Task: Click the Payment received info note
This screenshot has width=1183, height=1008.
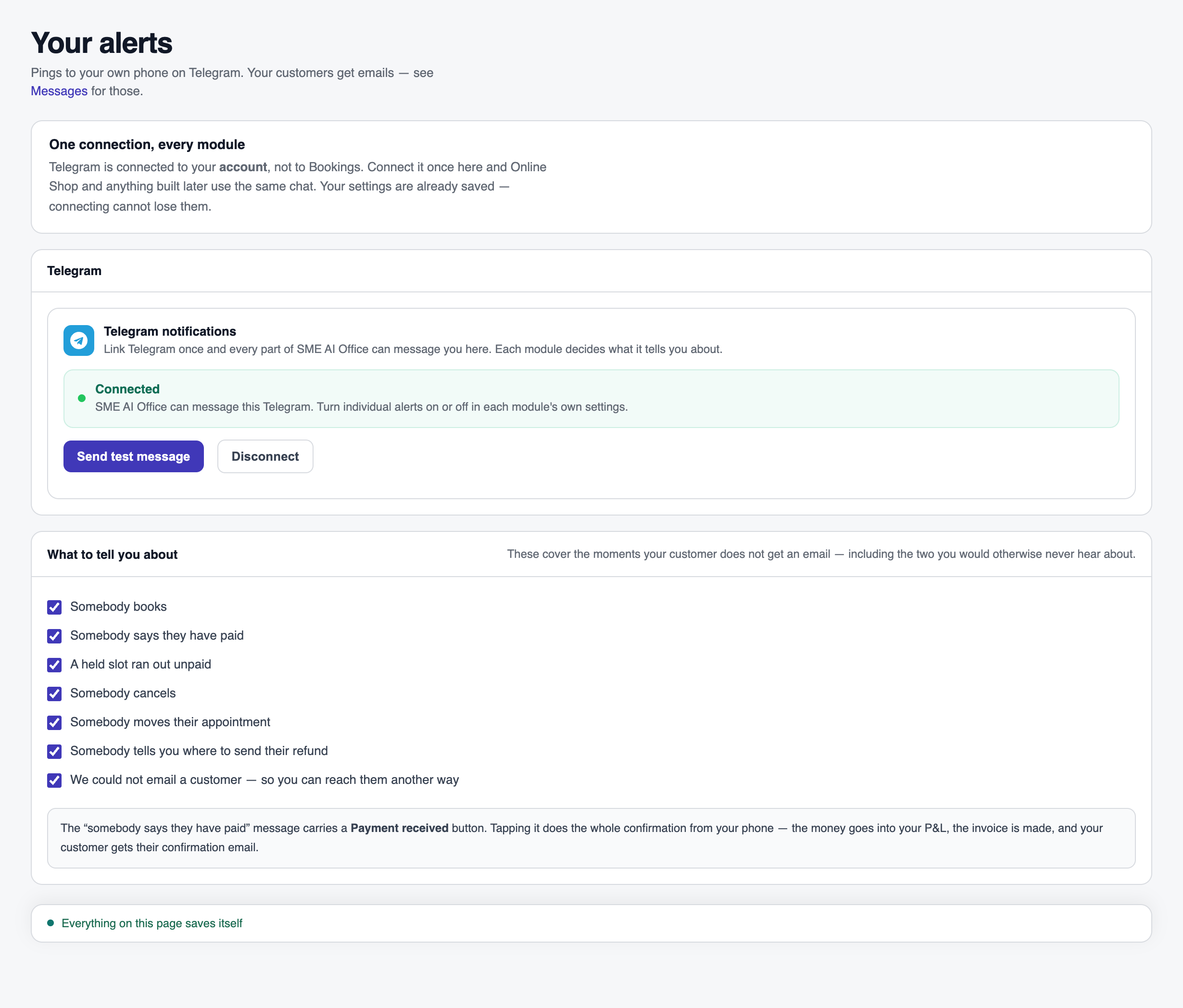Action: [591, 838]
